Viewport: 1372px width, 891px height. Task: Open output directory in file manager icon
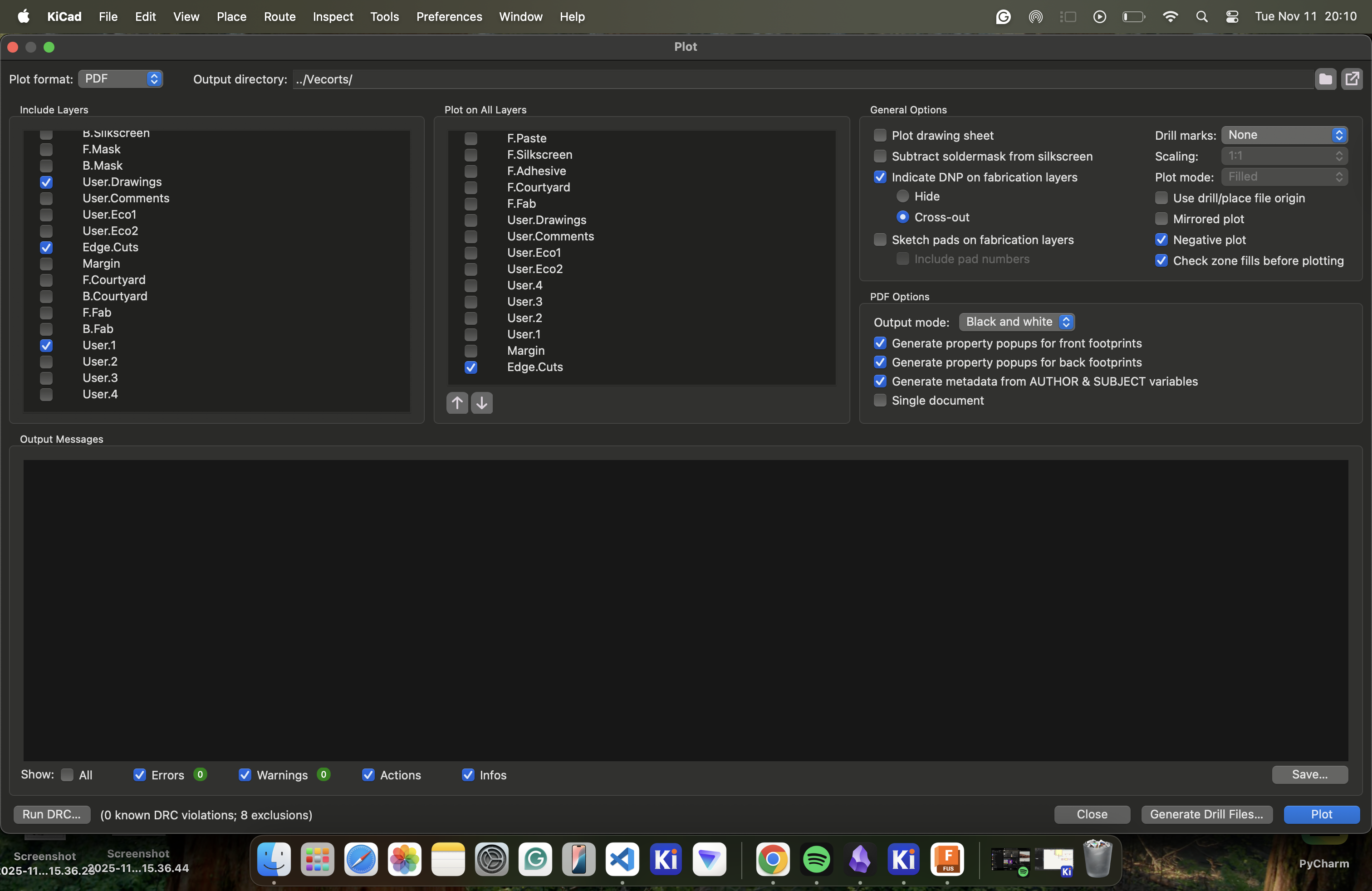(1352, 79)
